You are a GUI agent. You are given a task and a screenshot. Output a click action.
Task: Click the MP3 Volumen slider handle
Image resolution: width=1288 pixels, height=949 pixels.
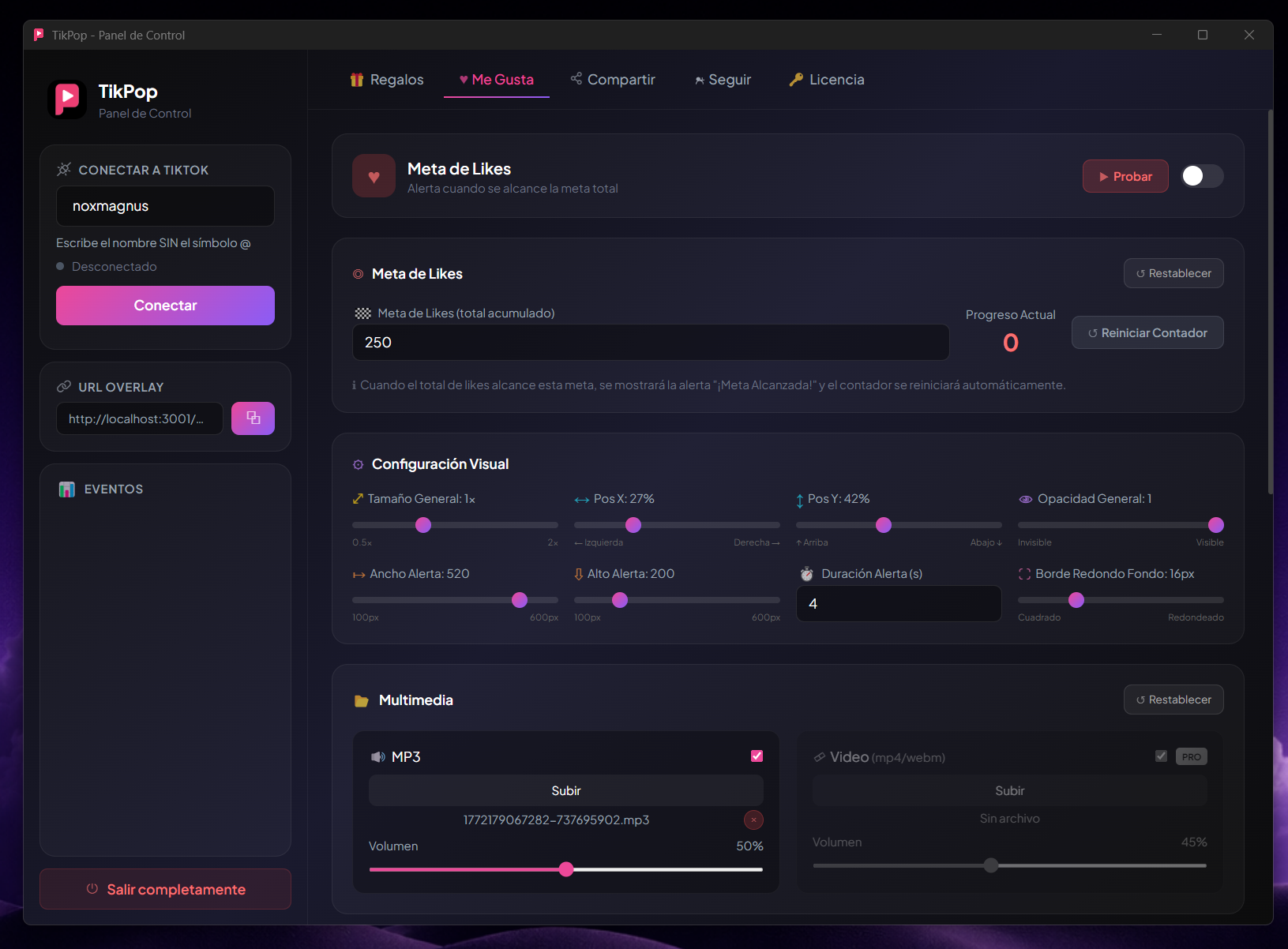click(566, 869)
